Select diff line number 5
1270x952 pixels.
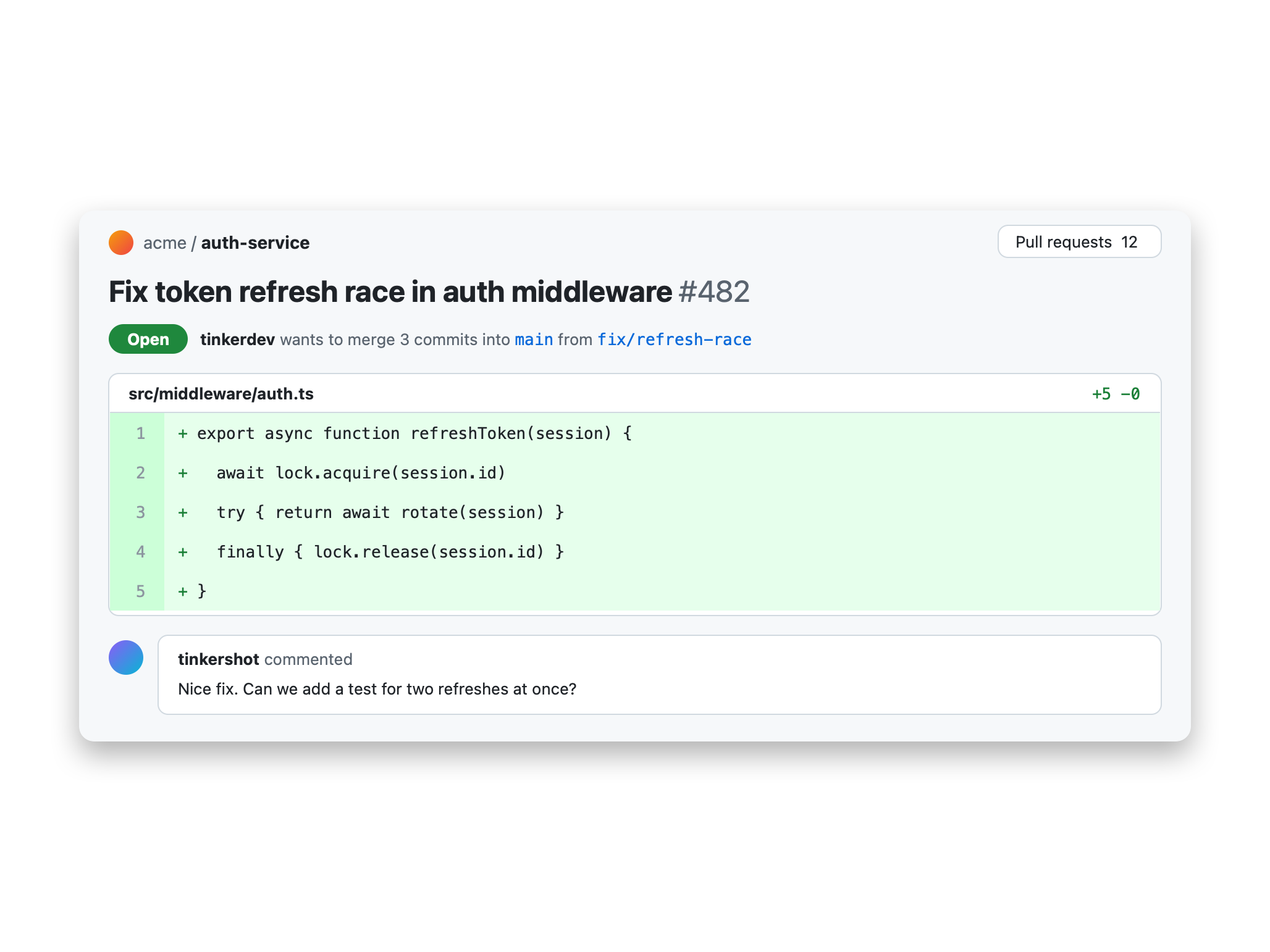coord(141,591)
